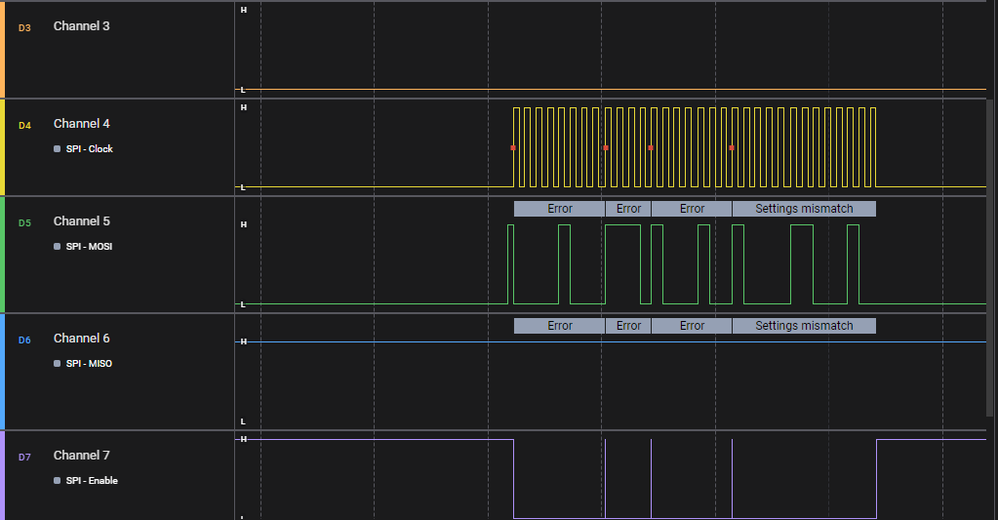Viewport: 998px width, 520px height.
Task: Click the SPI - Clock analyzer tag
Action: (89, 149)
